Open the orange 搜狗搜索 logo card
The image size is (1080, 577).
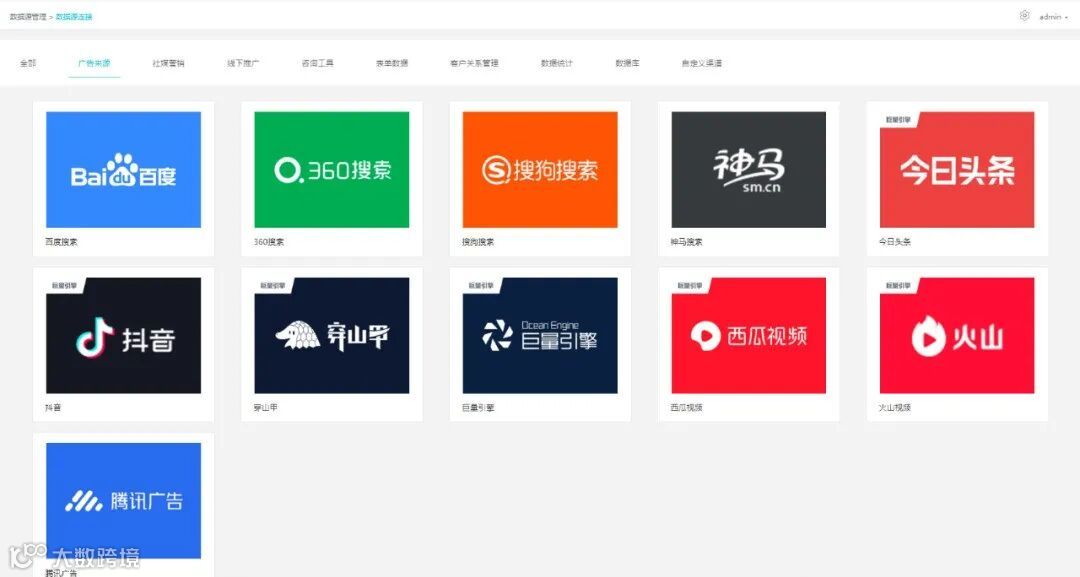click(x=540, y=169)
